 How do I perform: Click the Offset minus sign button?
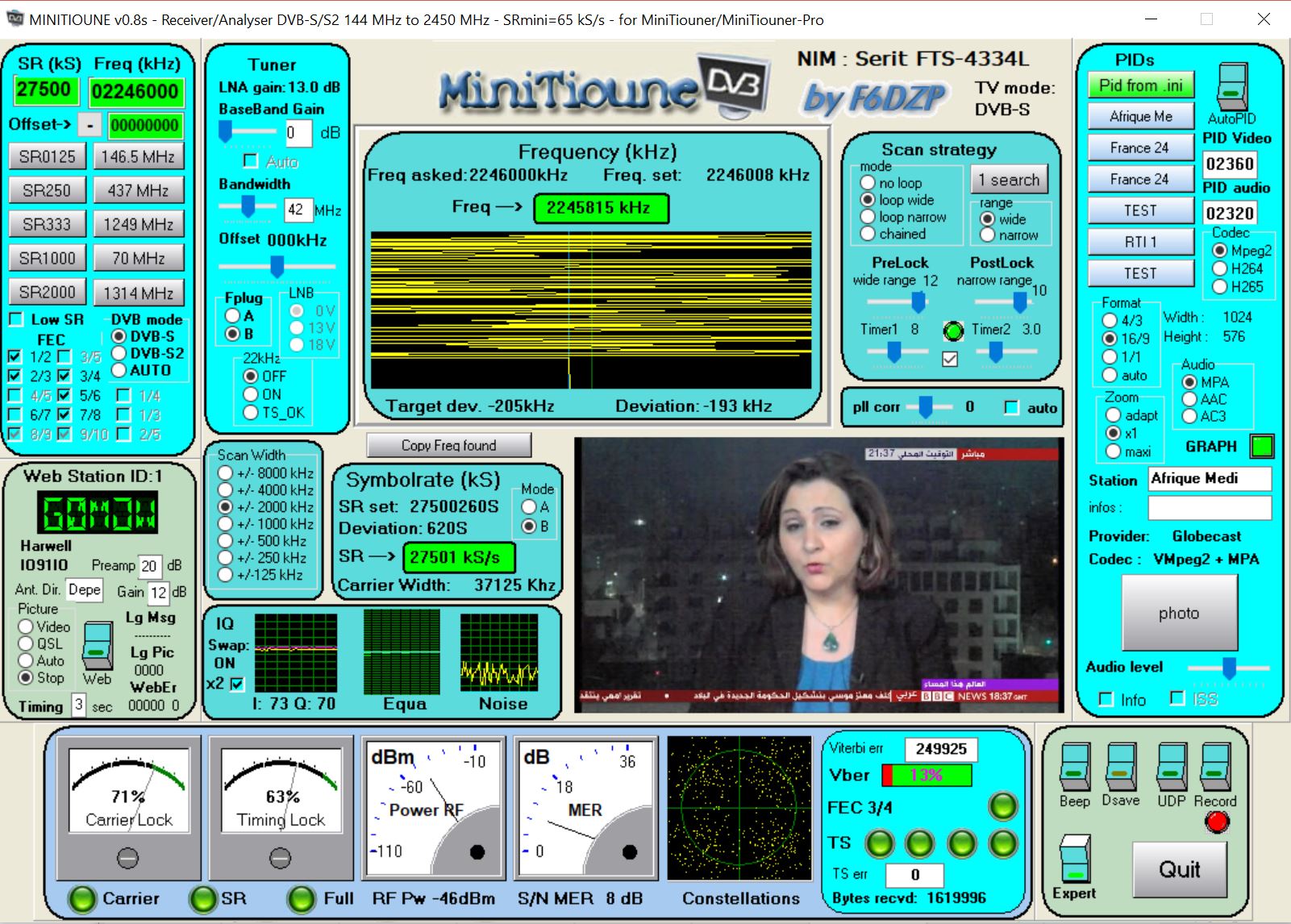pos(90,125)
